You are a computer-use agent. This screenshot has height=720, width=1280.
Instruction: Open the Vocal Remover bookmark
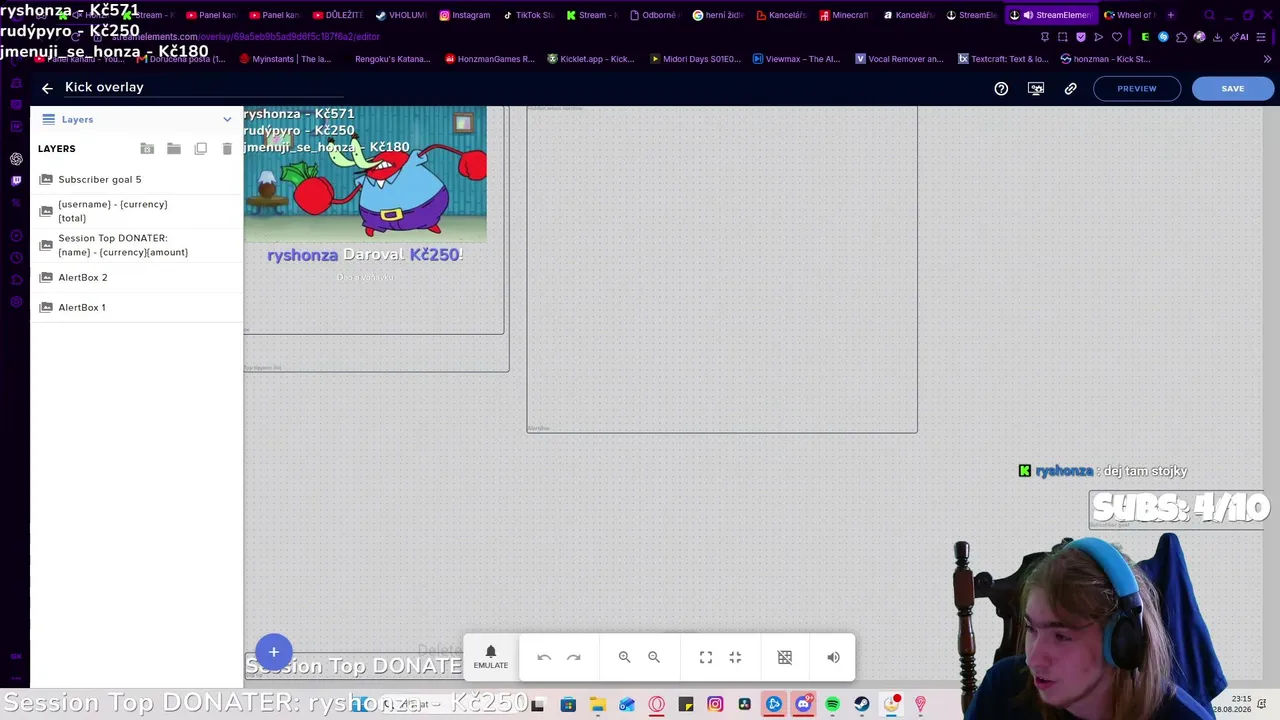pos(899,59)
